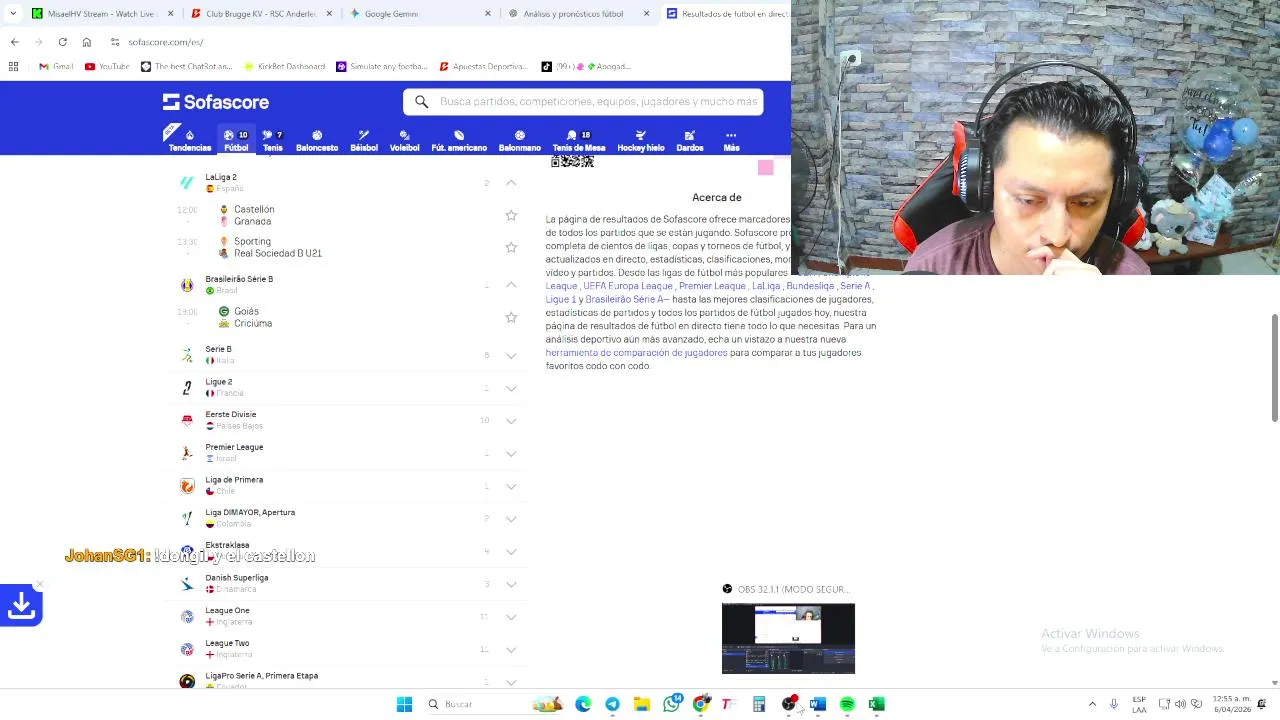The height and width of the screenshot is (720, 1280).
Task: Open Spotify from the taskbar
Action: pyautogui.click(x=847, y=704)
